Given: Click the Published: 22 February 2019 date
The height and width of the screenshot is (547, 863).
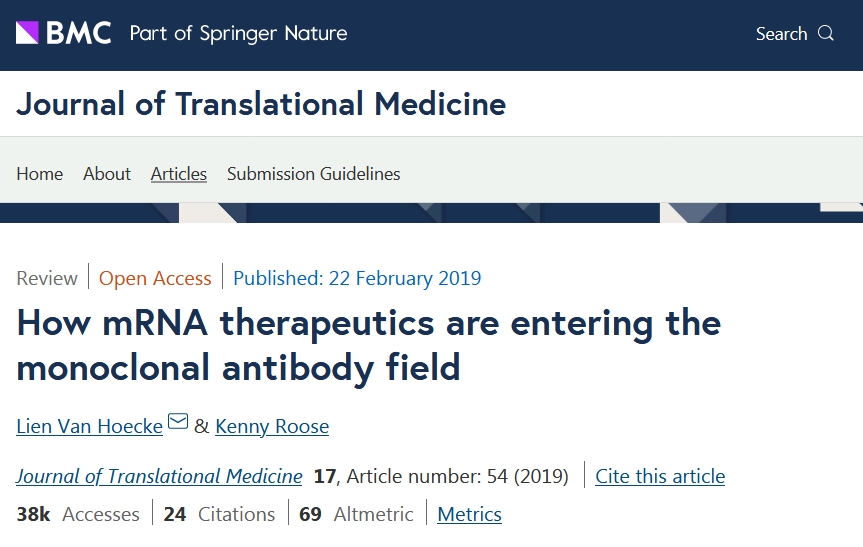Looking at the screenshot, I should (357, 278).
